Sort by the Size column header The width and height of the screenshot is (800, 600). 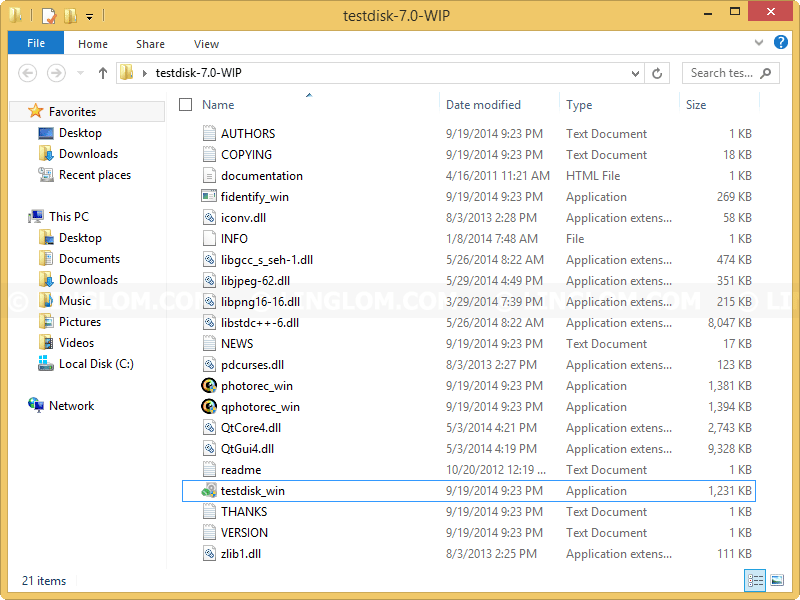click(696, 105)
